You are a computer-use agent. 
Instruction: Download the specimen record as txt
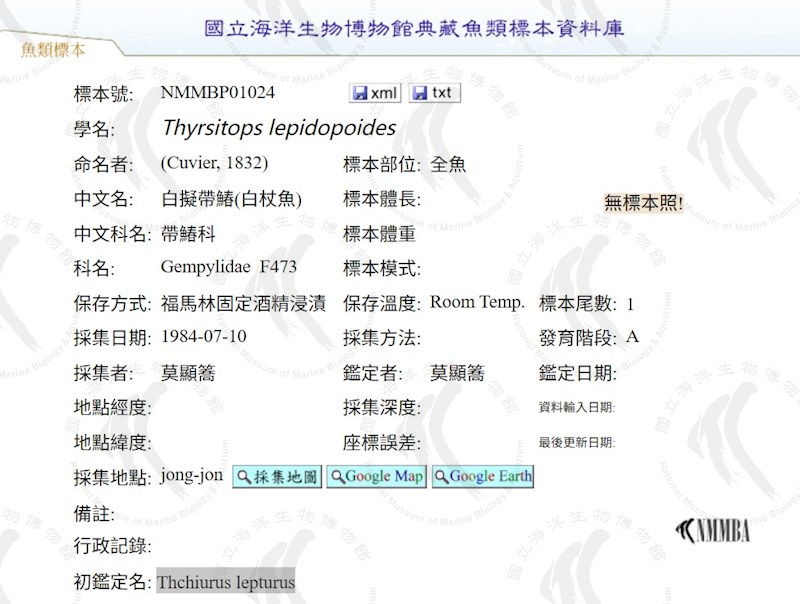tap(435, 93)
